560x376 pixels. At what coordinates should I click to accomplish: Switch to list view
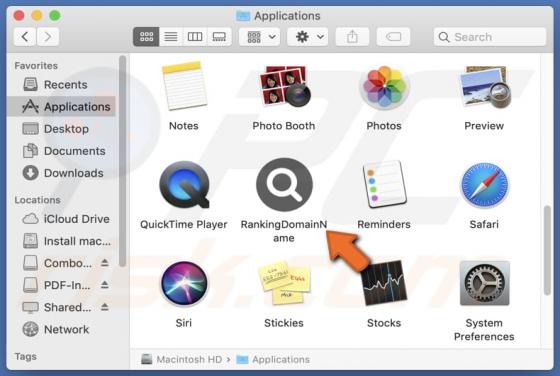[171, 37]
